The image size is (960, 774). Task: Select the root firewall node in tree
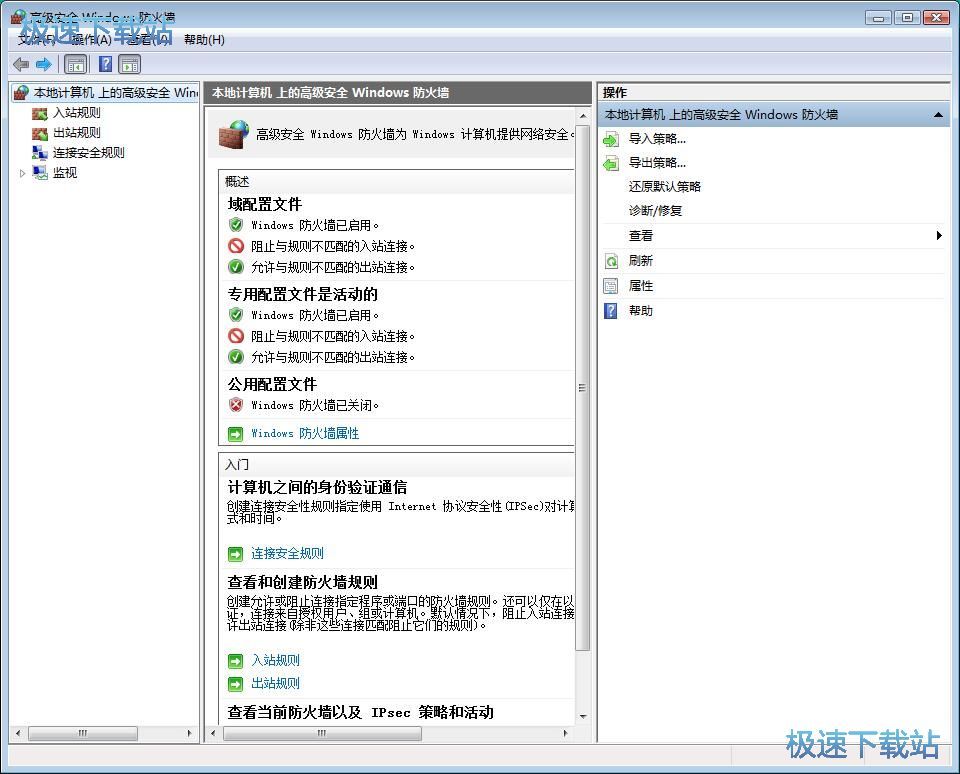(106, 92)
